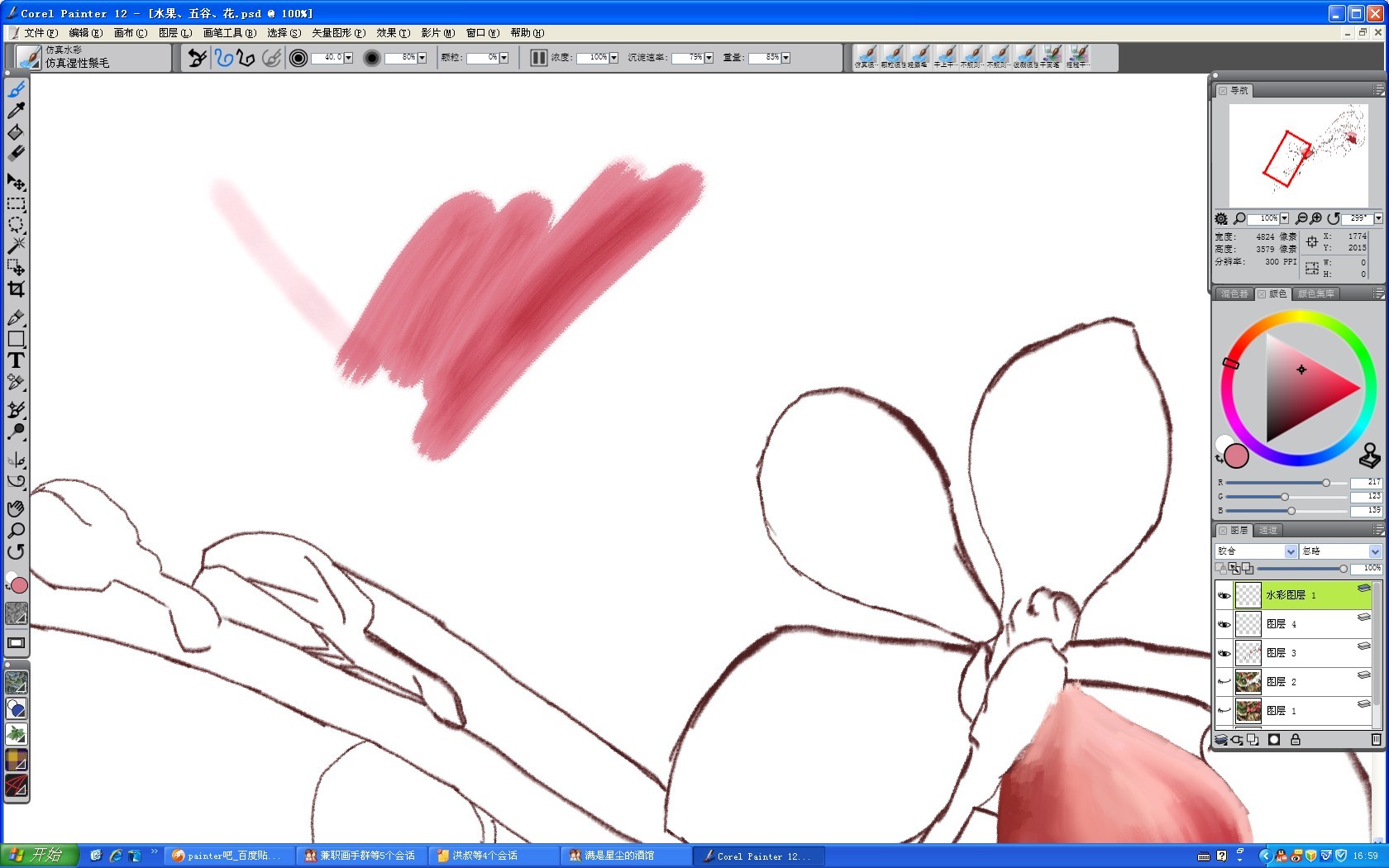Select the Rectangular Selection tool
Viewport: 1389px width, 868px height.
(x=17, y=203)
